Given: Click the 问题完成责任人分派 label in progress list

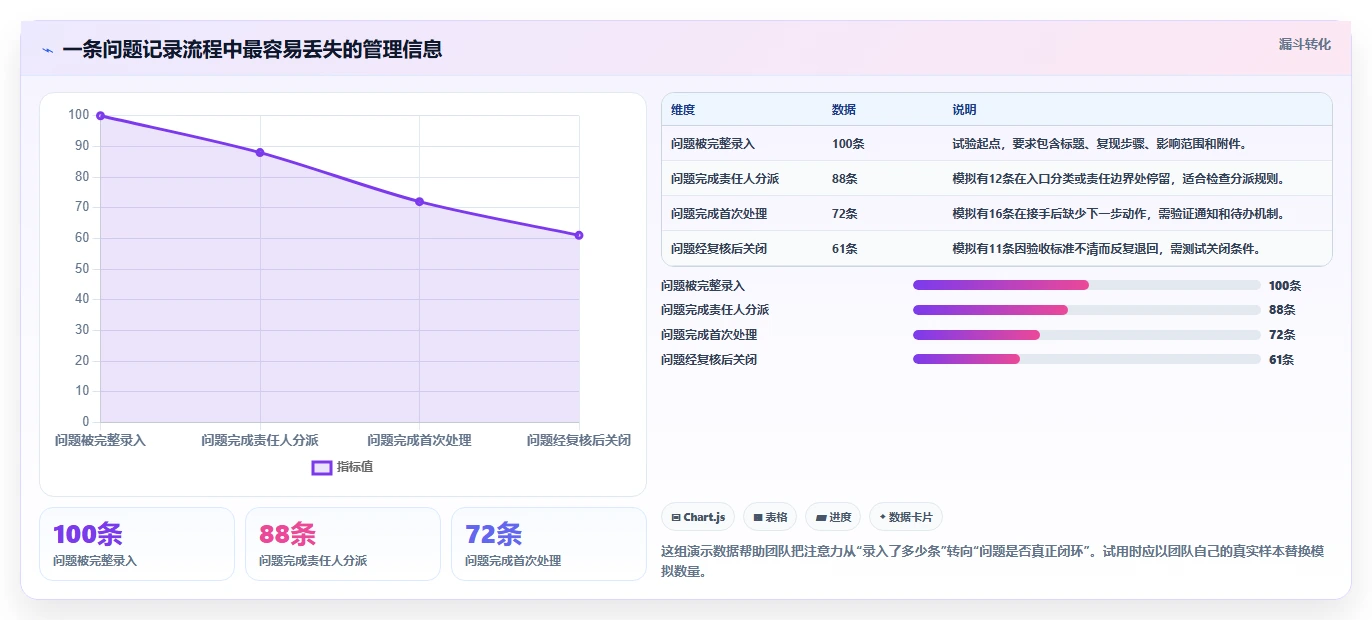Looking at the screenshot, I should point(715,310).
